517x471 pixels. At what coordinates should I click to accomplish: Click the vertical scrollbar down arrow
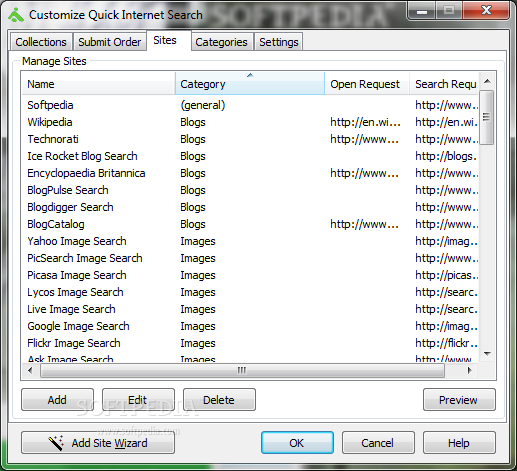point(487,354)
